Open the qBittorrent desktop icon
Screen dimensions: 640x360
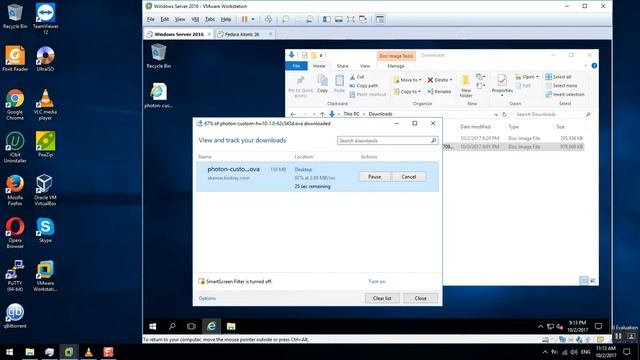click(15, 316)
